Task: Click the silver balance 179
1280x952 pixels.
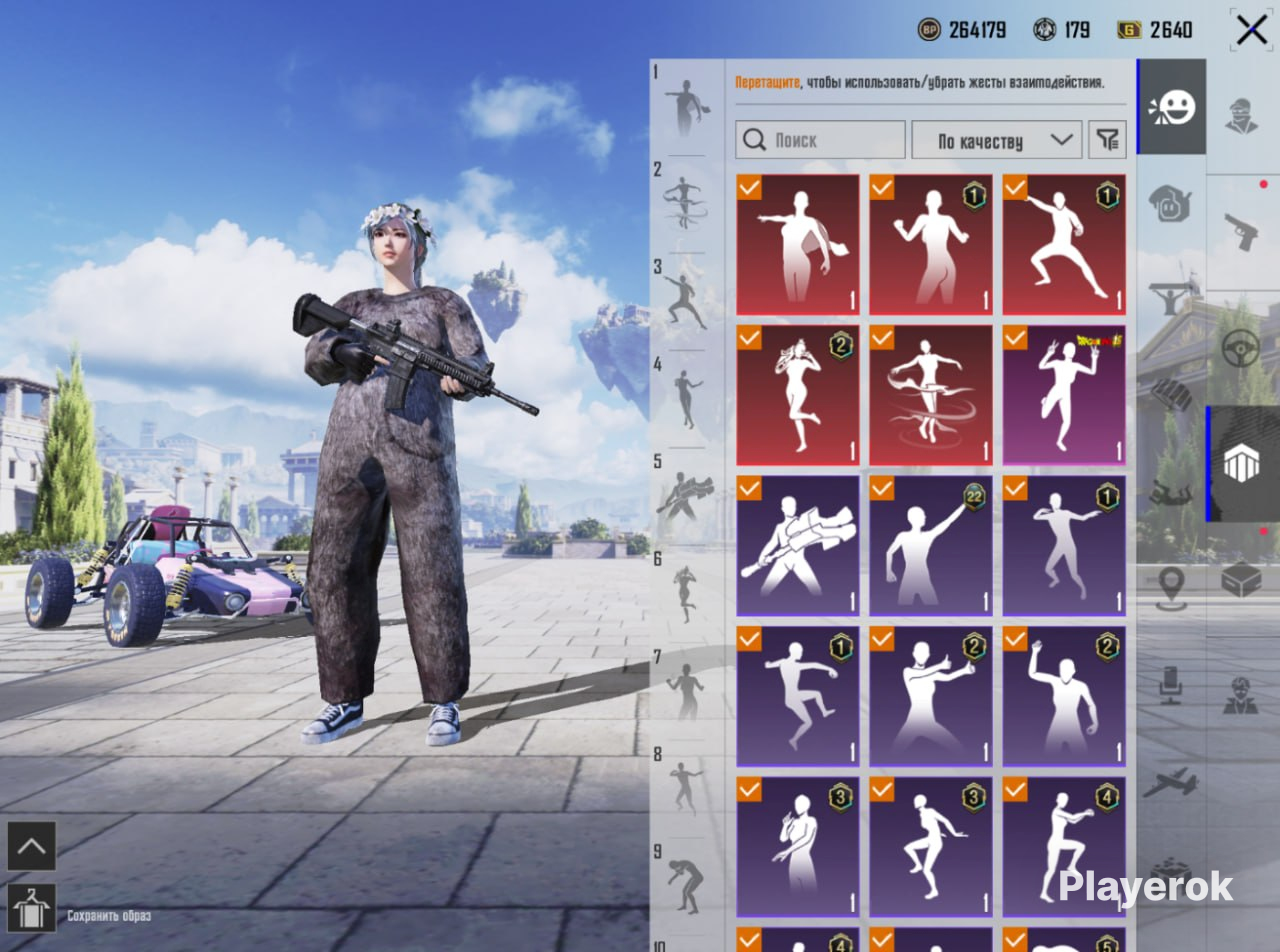Action: 1077,30
